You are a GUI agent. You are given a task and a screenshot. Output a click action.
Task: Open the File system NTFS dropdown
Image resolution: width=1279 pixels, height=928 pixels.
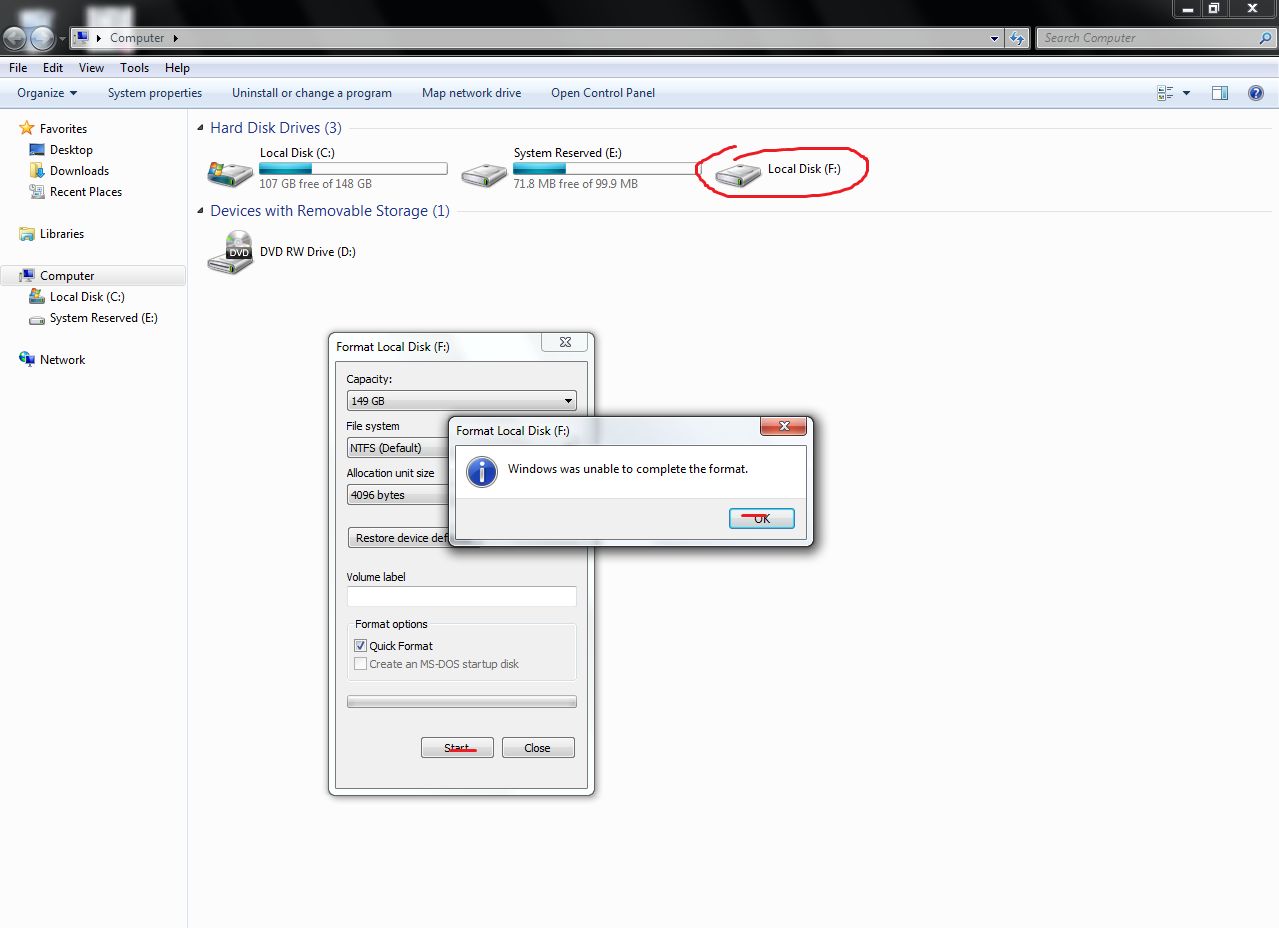point(397,448)
